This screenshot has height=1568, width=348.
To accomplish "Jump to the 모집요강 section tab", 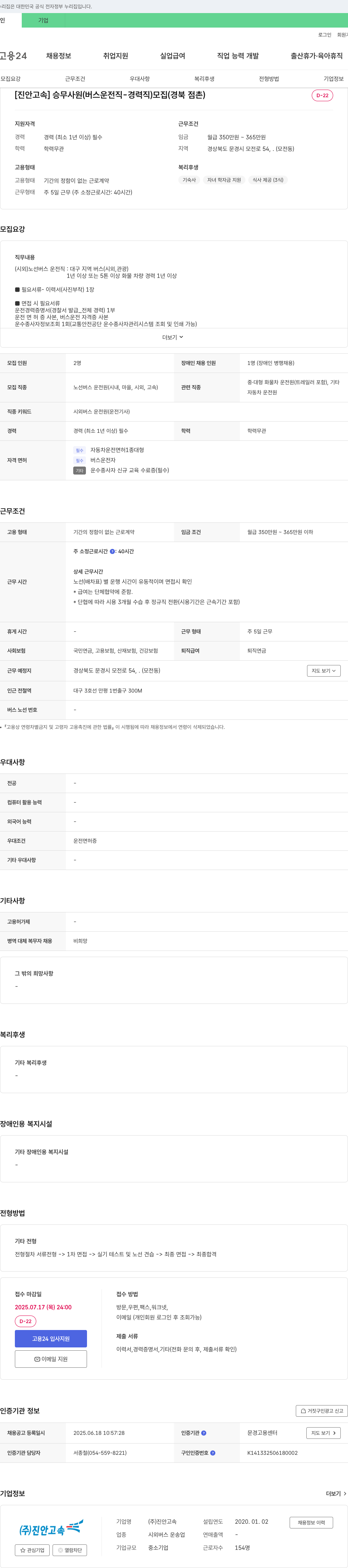I will point(11,78).
